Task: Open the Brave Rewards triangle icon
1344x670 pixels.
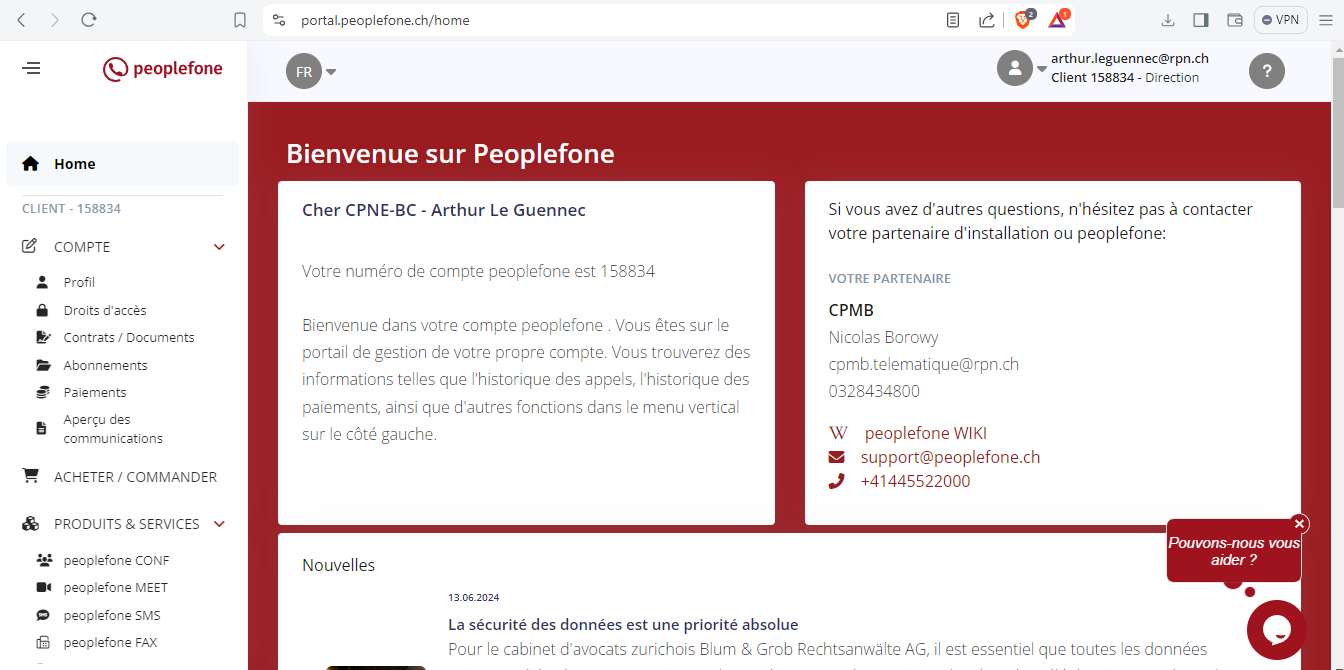Action: pyautogui.click(x=1058, y=19)
